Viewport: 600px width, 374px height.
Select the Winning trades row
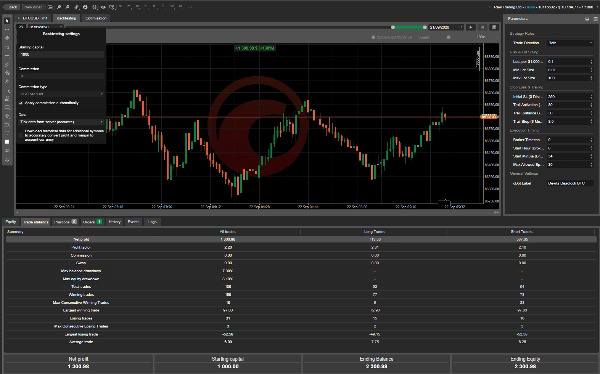(301, 294)
